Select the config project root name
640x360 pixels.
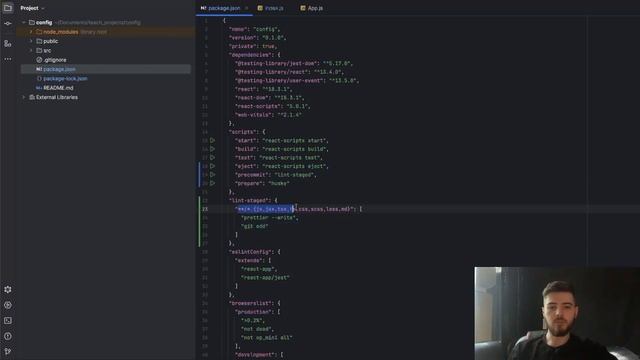(44, 22)
